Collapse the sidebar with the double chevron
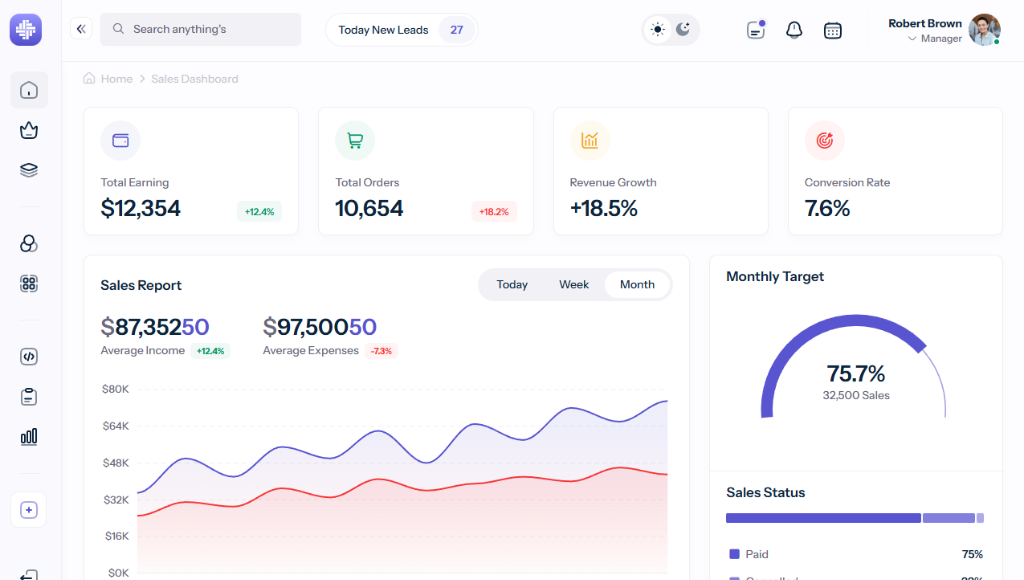Image resolution: width=1024 pixels, height=580 pixels. pyautogui.click(x=81, y=29)
